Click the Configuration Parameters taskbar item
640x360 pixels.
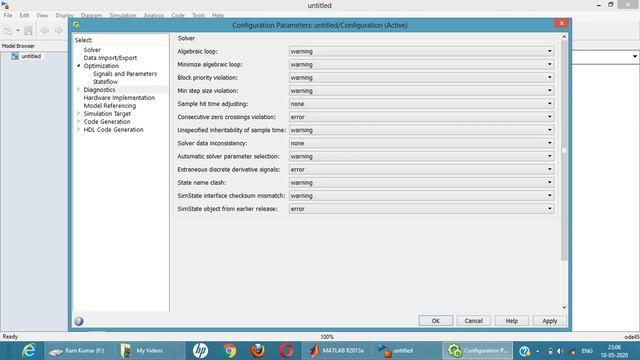(477, 351)
